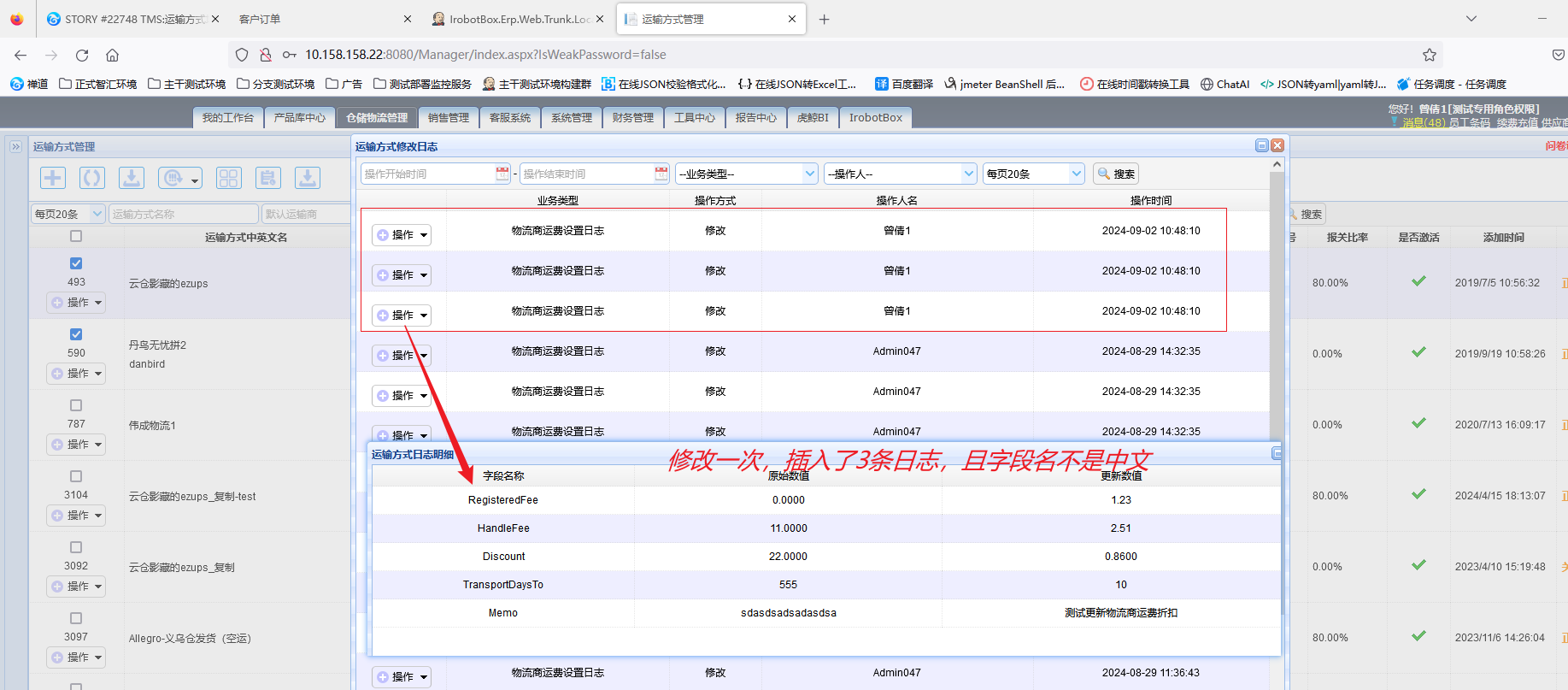
Task: Click the last download icon after the log icon
Action: [x=308, y=178]
